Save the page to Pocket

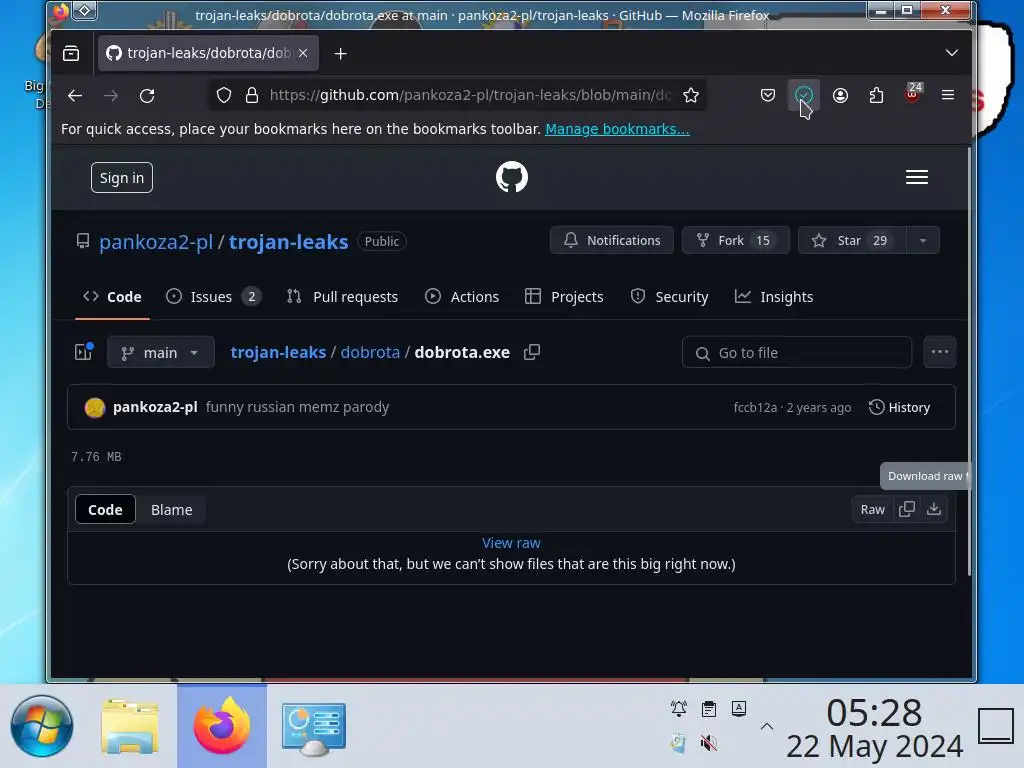pos(768,95)
